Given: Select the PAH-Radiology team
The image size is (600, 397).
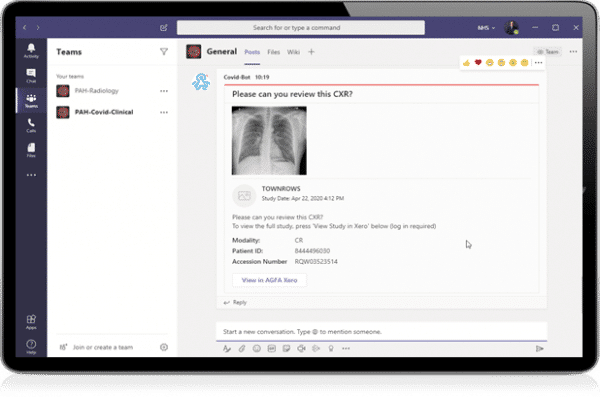Looking at the screenshot, I should pos(96,91).
